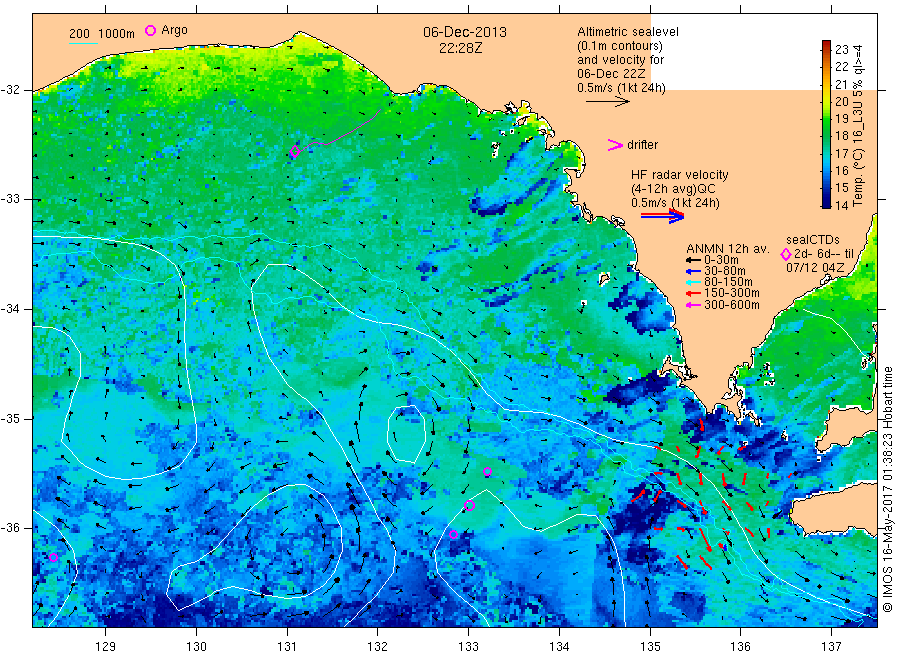Click the cyan 80-150m ANMN arrow
900x660 pixels.
pyautogui.click(x=693, y=282)
